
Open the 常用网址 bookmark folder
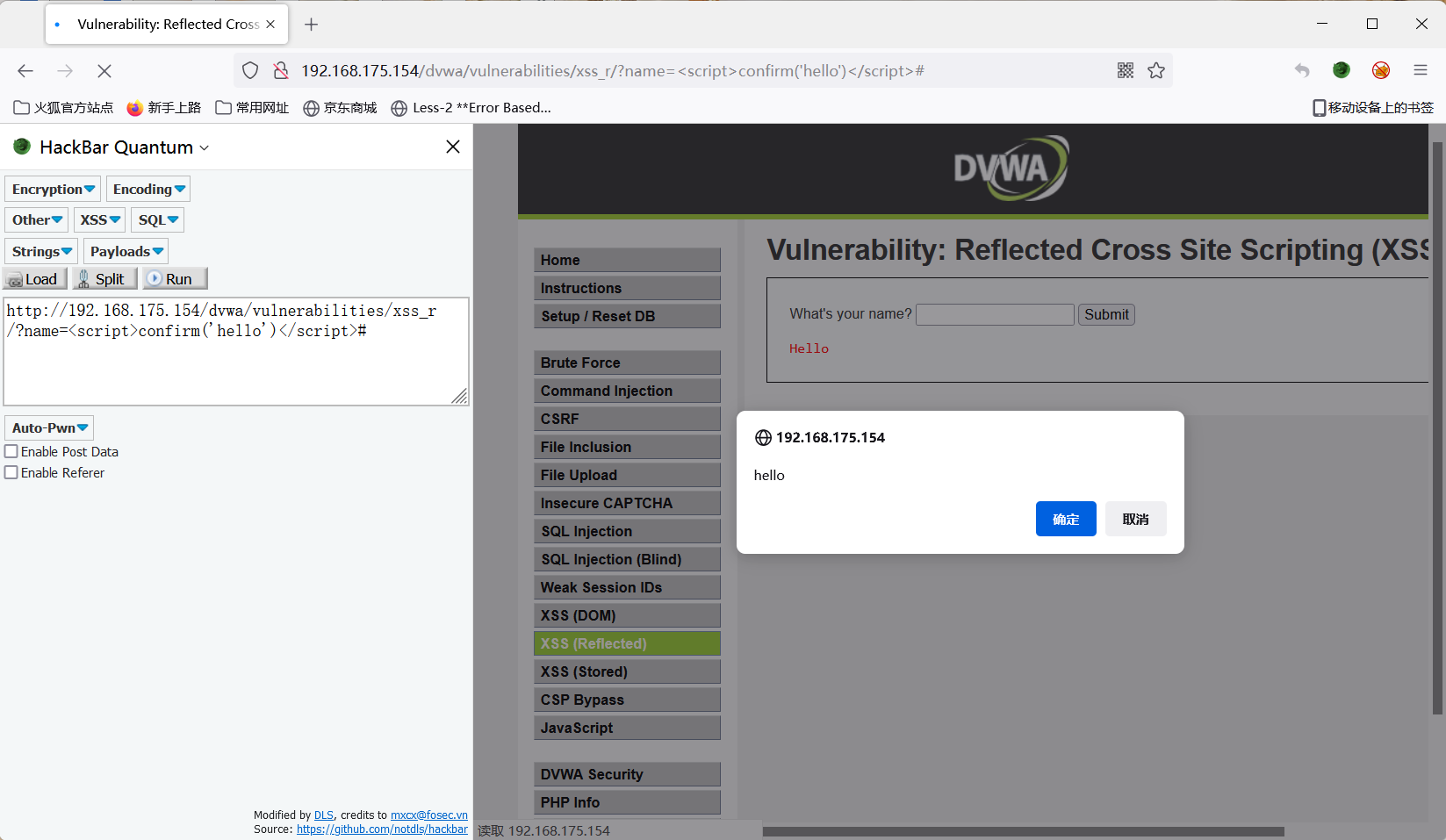[x=252, y=108]
